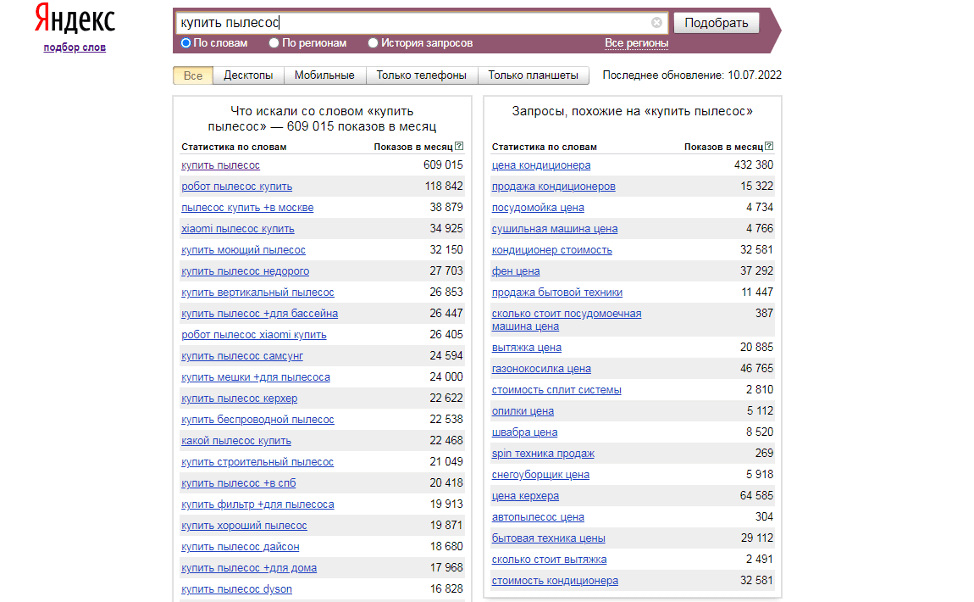974x602 pixels.
Task: Open 'купить фильтр +для пылесоса' link
Action: coord(258,504)
